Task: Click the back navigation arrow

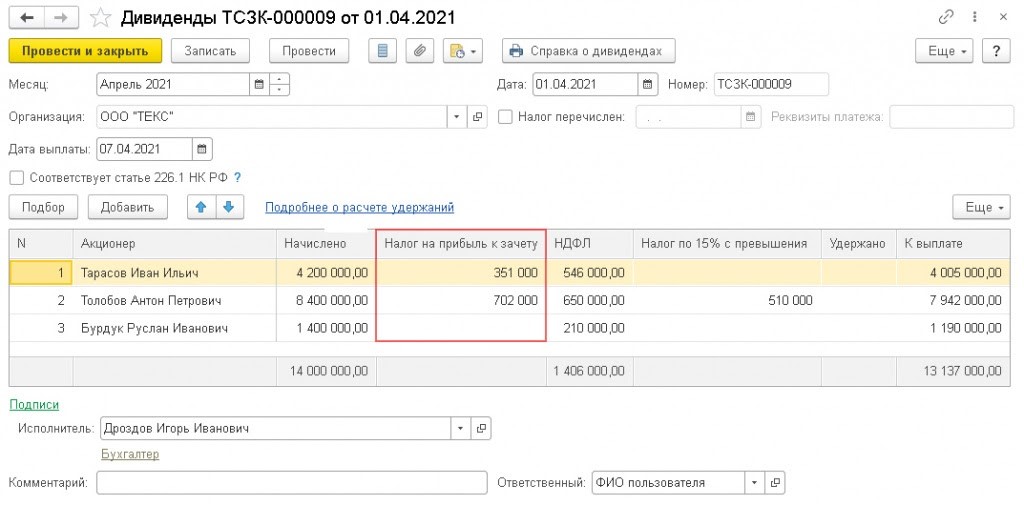Action: pyautogui.click(x=26, y=18)
